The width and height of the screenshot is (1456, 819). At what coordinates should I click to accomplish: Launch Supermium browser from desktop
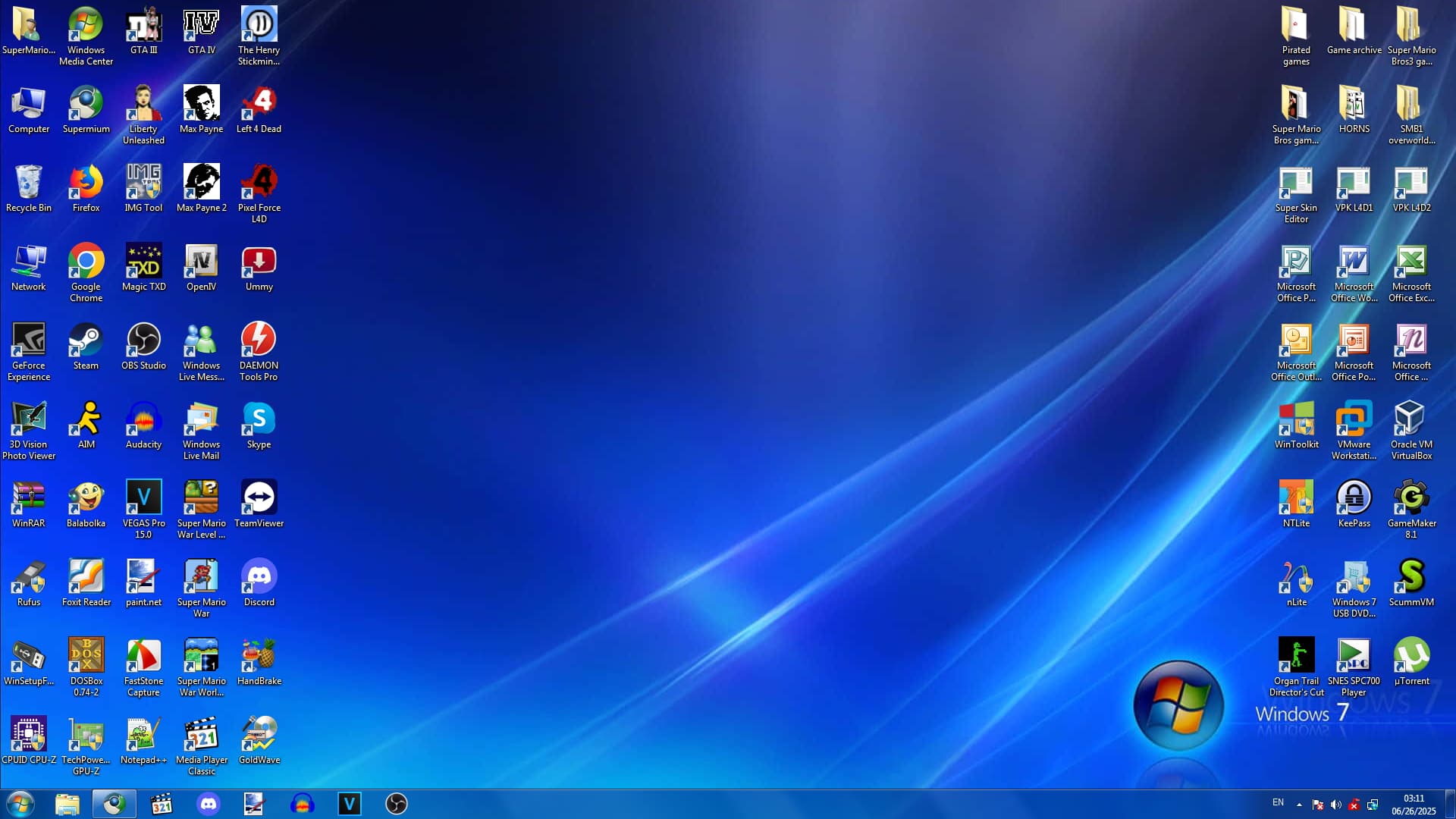pyautogui.click(x=86, y=110)
